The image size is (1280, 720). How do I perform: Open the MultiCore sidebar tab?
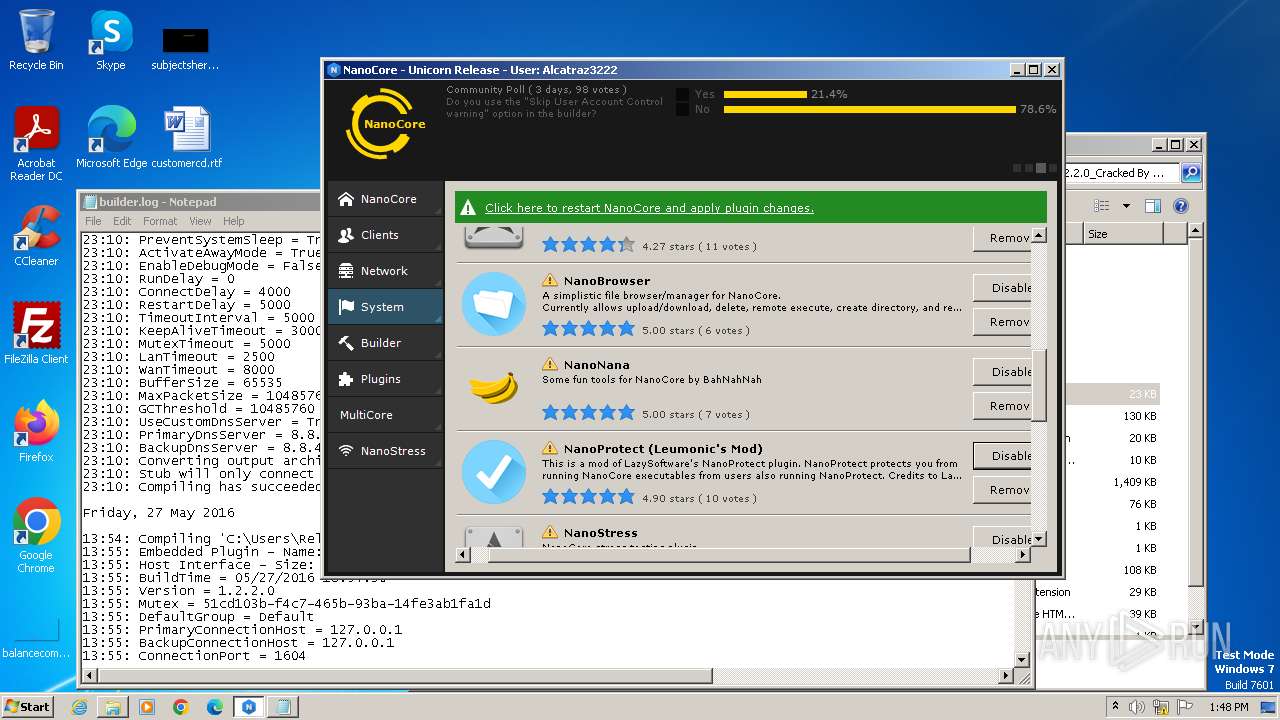(385, 415)
